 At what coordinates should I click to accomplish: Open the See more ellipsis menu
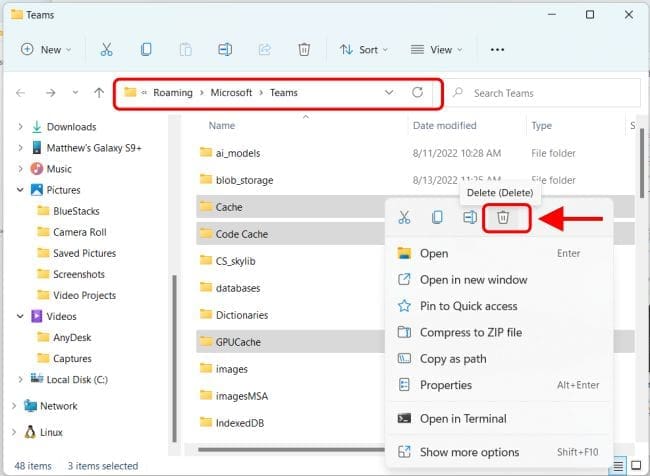point(498,49)
